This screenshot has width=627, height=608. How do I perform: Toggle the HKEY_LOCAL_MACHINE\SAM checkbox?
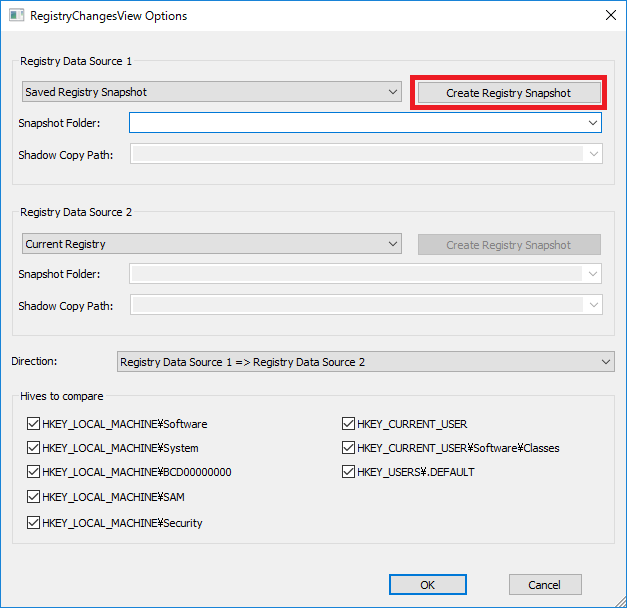[x=33, y=497]
